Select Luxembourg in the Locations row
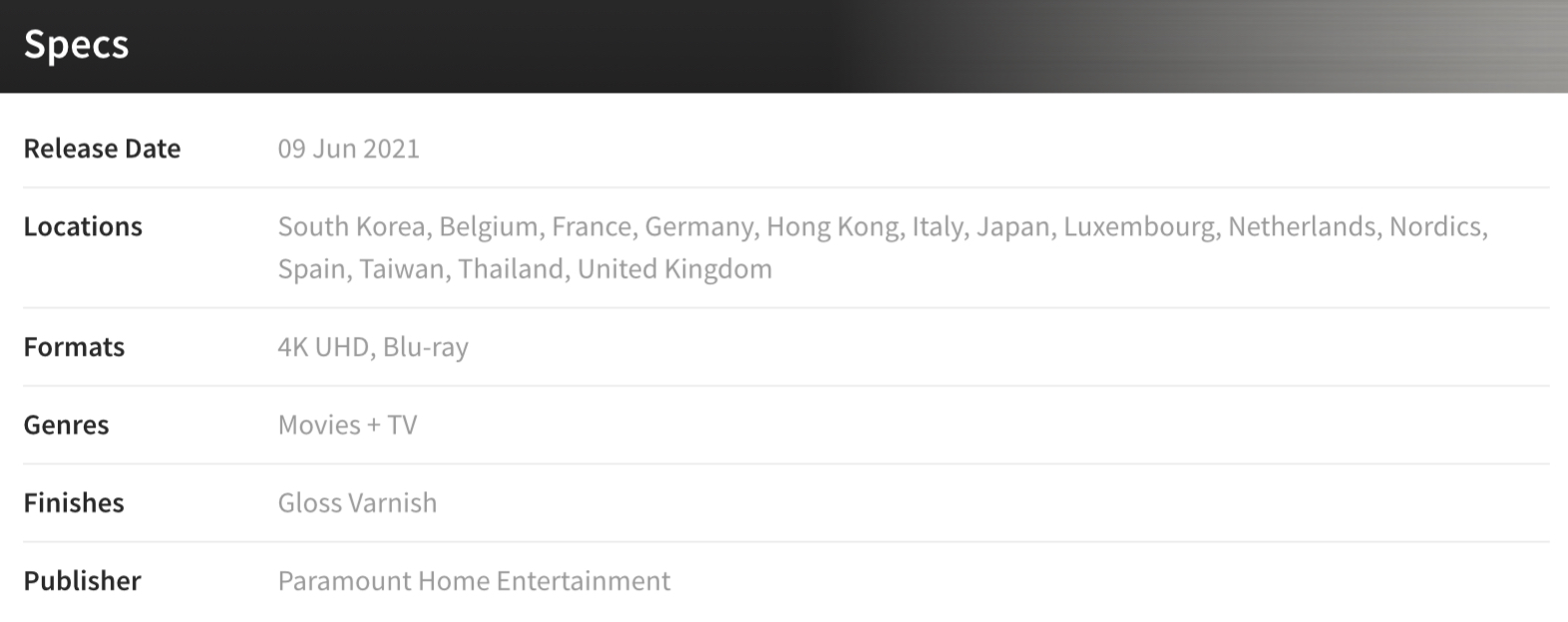The height and width of the screenshot is (622, 1568). tap(1139, 226)
